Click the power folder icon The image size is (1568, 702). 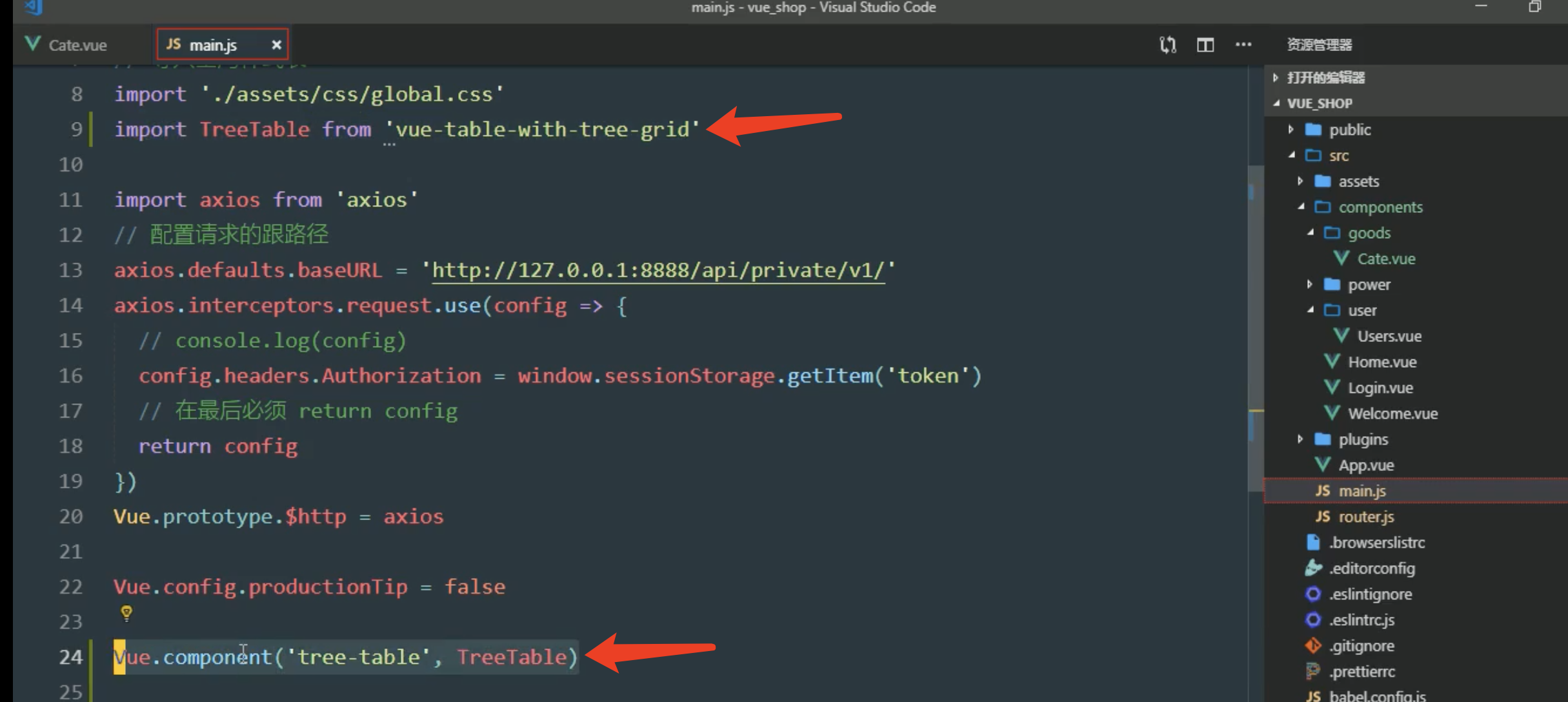tap(1332, 285)
